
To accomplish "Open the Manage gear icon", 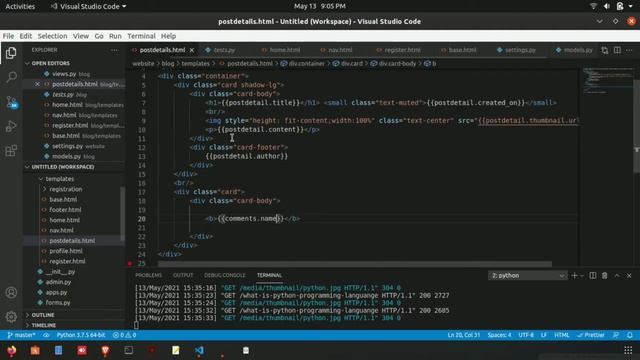I will point(11,316).
